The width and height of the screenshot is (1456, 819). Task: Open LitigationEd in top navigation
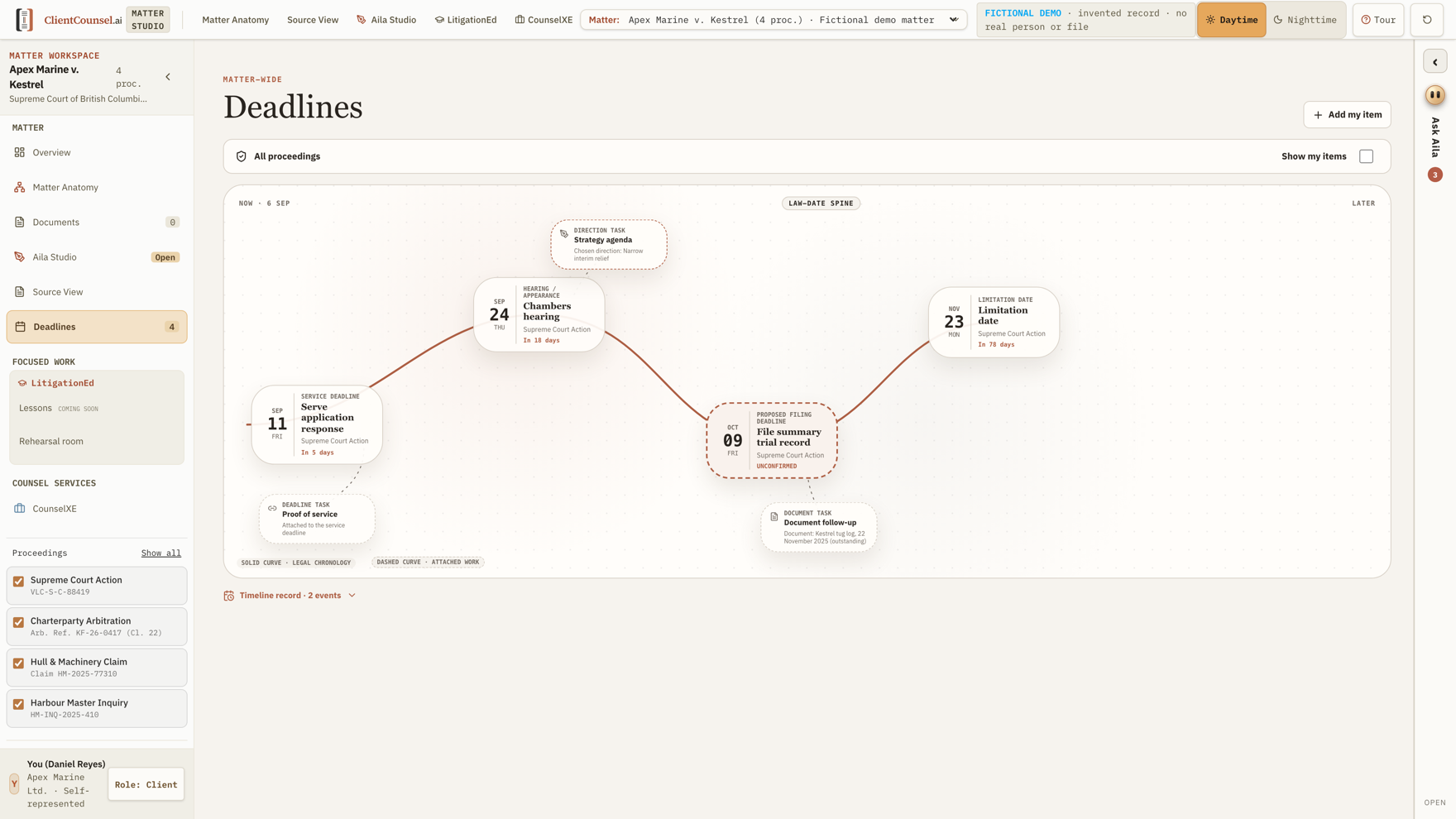(x=466, y=20)
